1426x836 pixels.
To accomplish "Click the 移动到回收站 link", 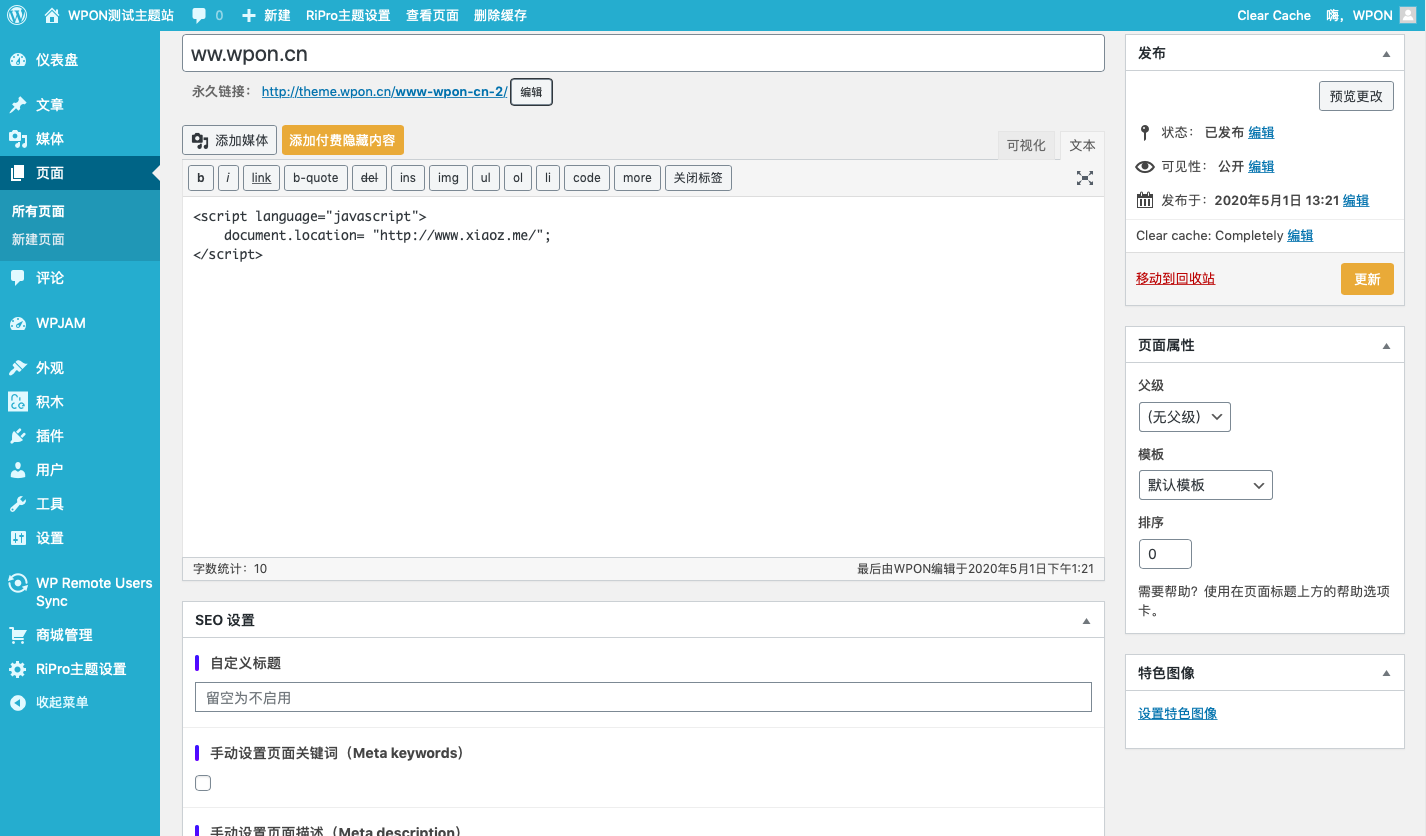I will coord(1175,278).
